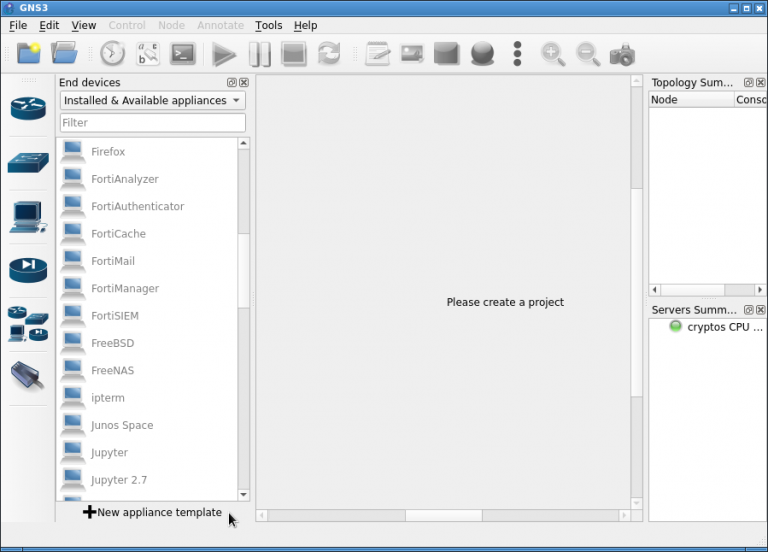
Task: Zoom out with the magnifier minus icon
Action: (588, 54)
